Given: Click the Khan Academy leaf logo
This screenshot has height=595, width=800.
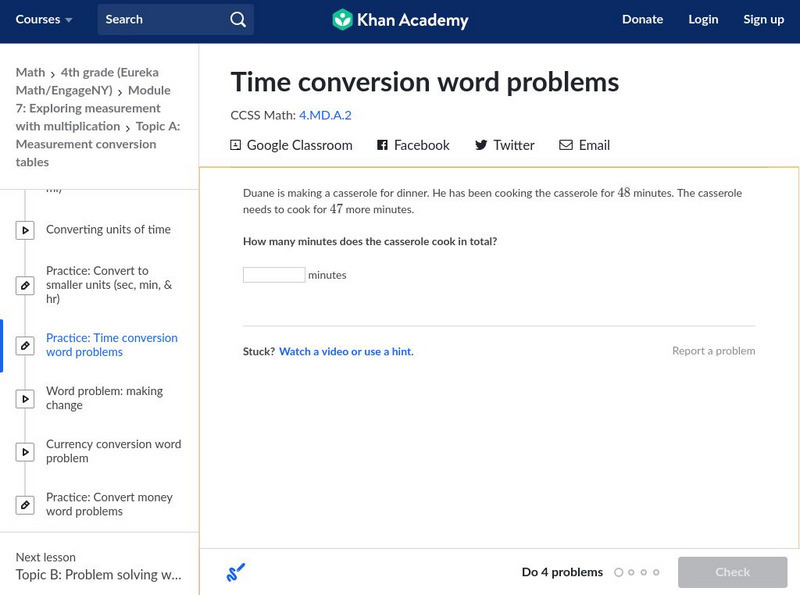Looking at the screenshot, I should [345, 18].
